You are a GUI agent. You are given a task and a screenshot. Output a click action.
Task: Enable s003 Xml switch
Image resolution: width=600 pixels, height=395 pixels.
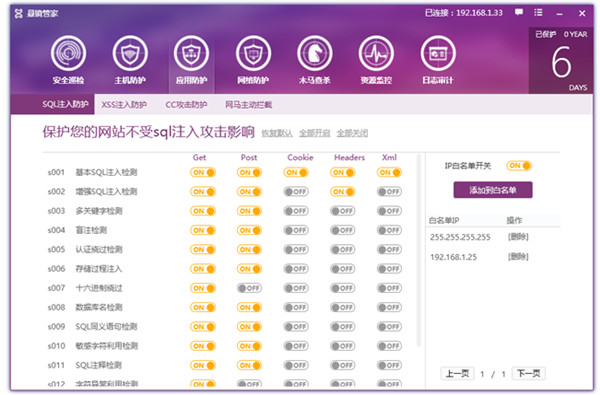(389, 211)
